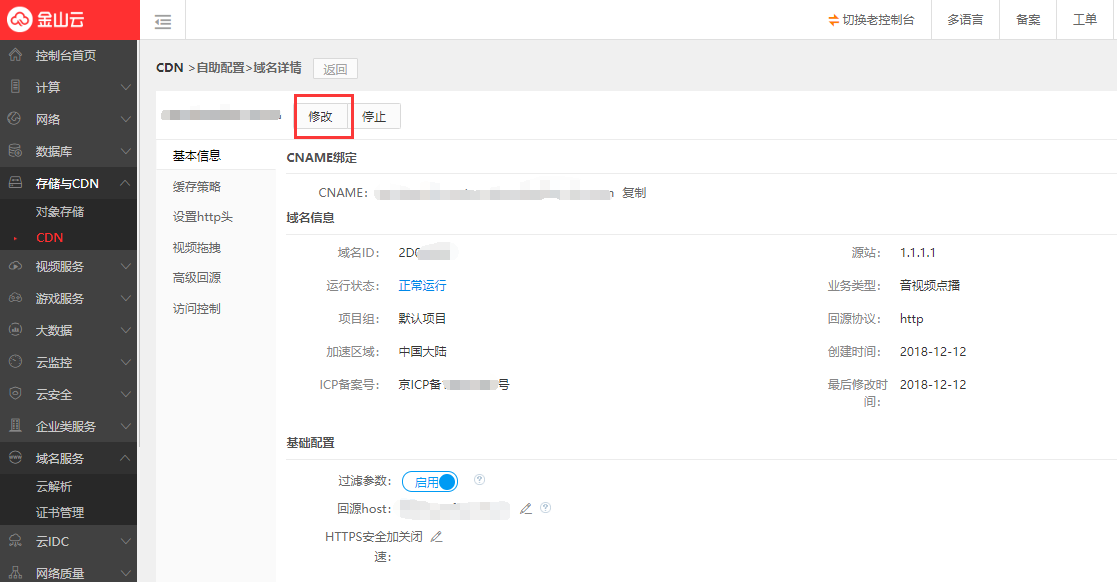Expand the 视频服务 menu chevron
The image size is (1117, 582).
[x=125, y=266]
